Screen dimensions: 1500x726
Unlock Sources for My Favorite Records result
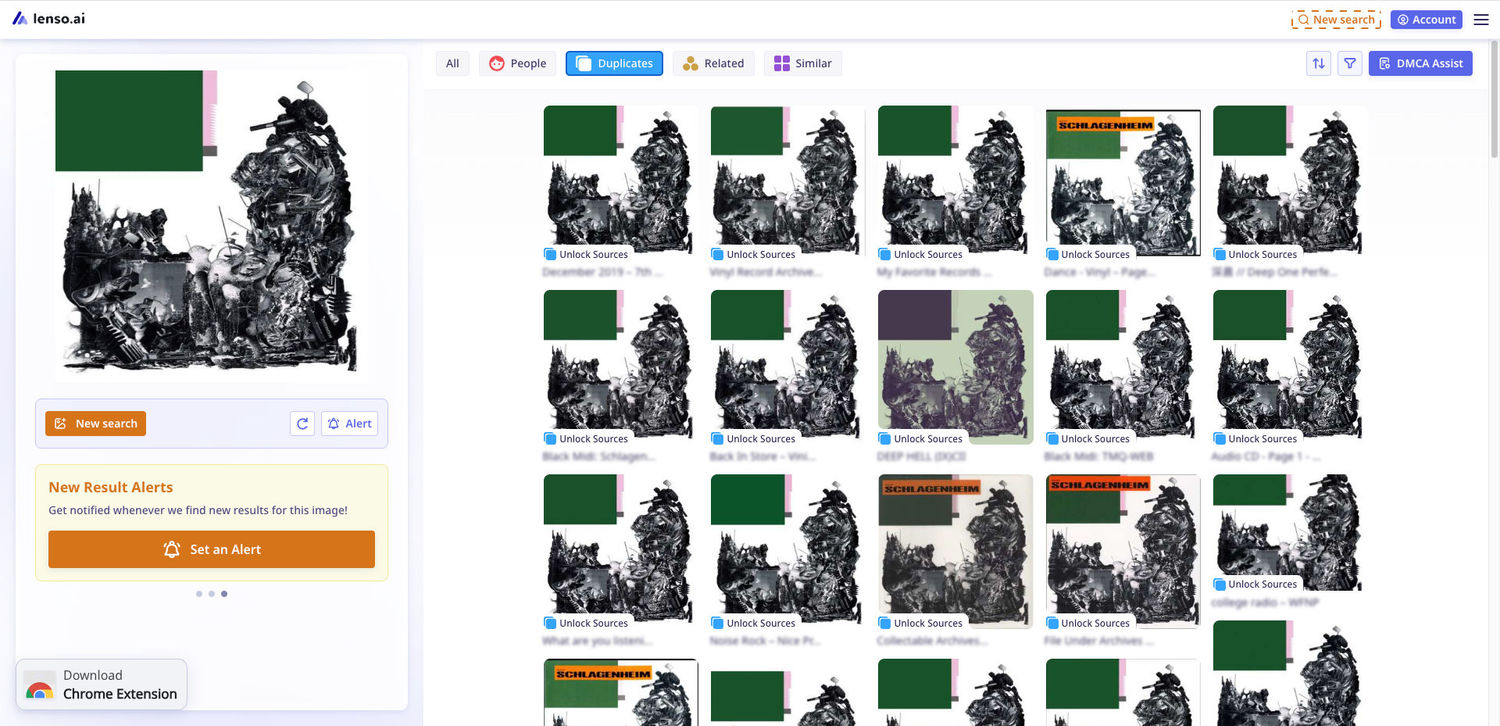[920, 254]
